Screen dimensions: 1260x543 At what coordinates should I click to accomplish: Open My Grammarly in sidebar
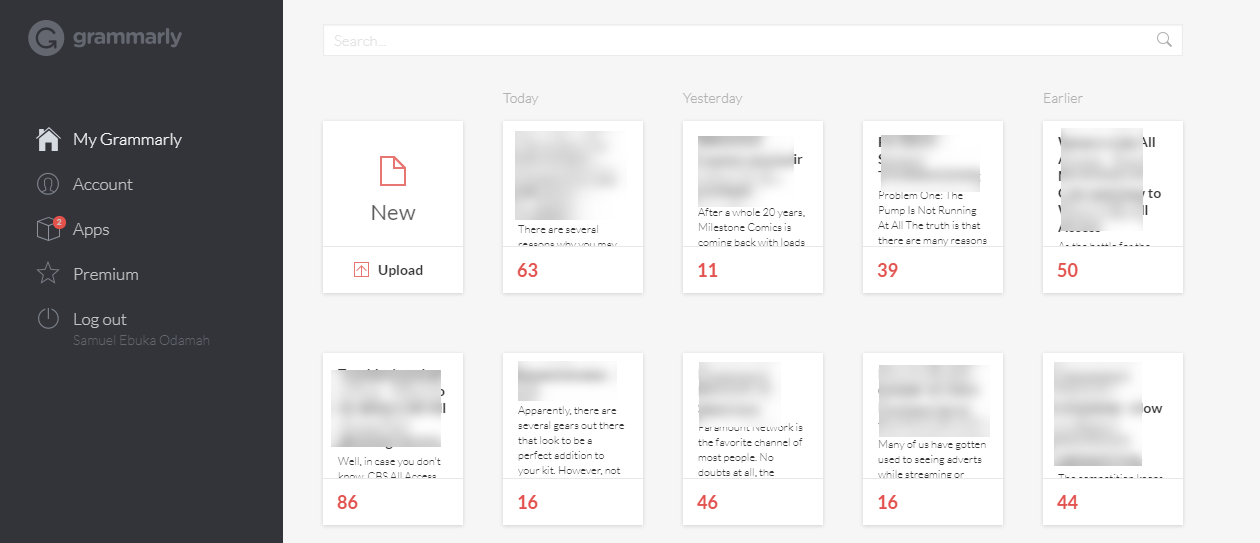tap(127, 139)
